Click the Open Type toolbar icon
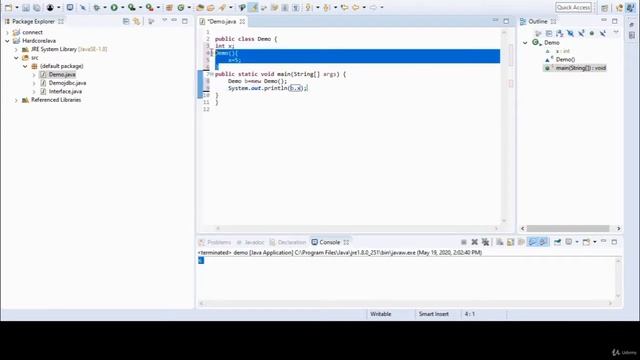 coord(200,7)
